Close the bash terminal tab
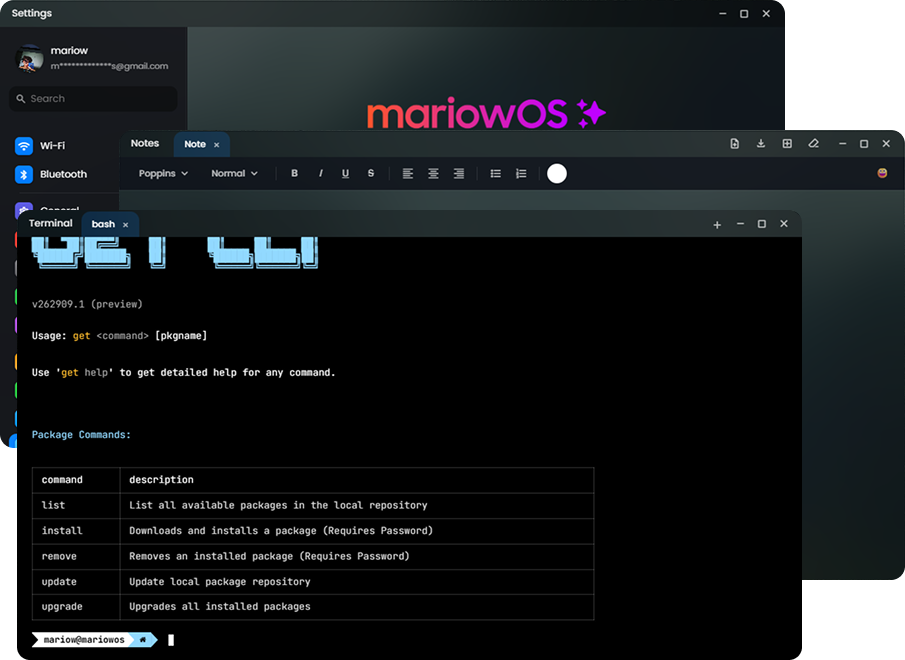The image size is (905, 660). coord(125,224)
